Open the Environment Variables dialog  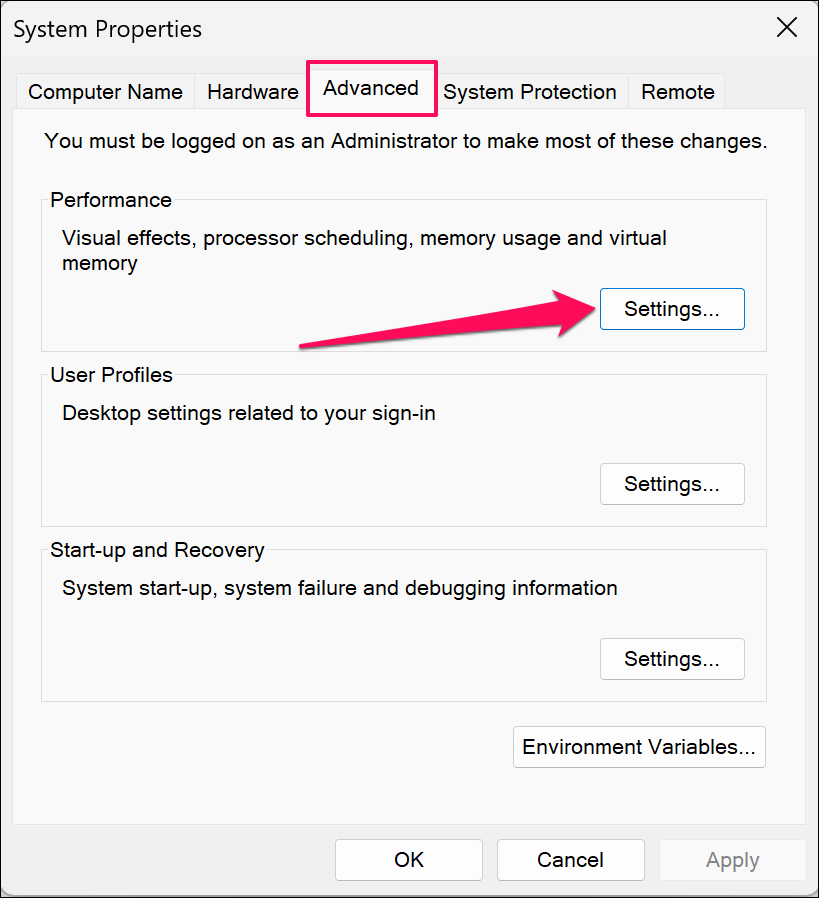pyautogui.click(x=639, y=747)
